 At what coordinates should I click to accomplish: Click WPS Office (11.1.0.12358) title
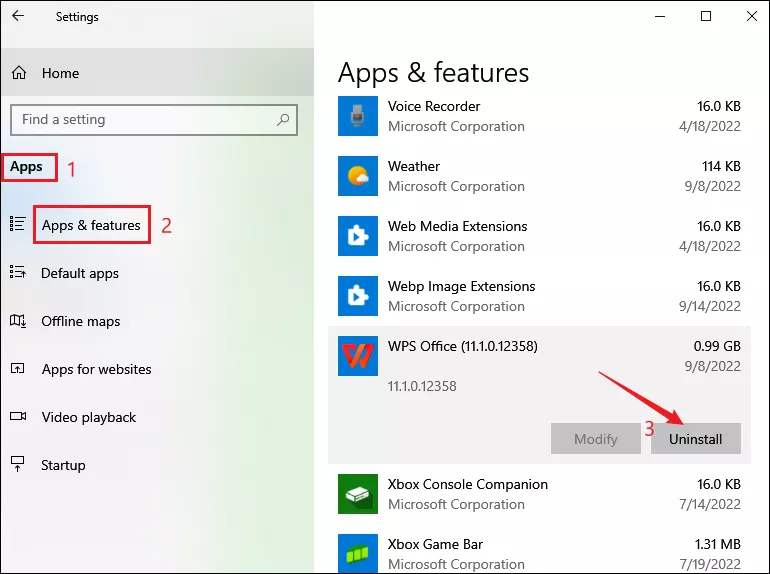[463, 346]
